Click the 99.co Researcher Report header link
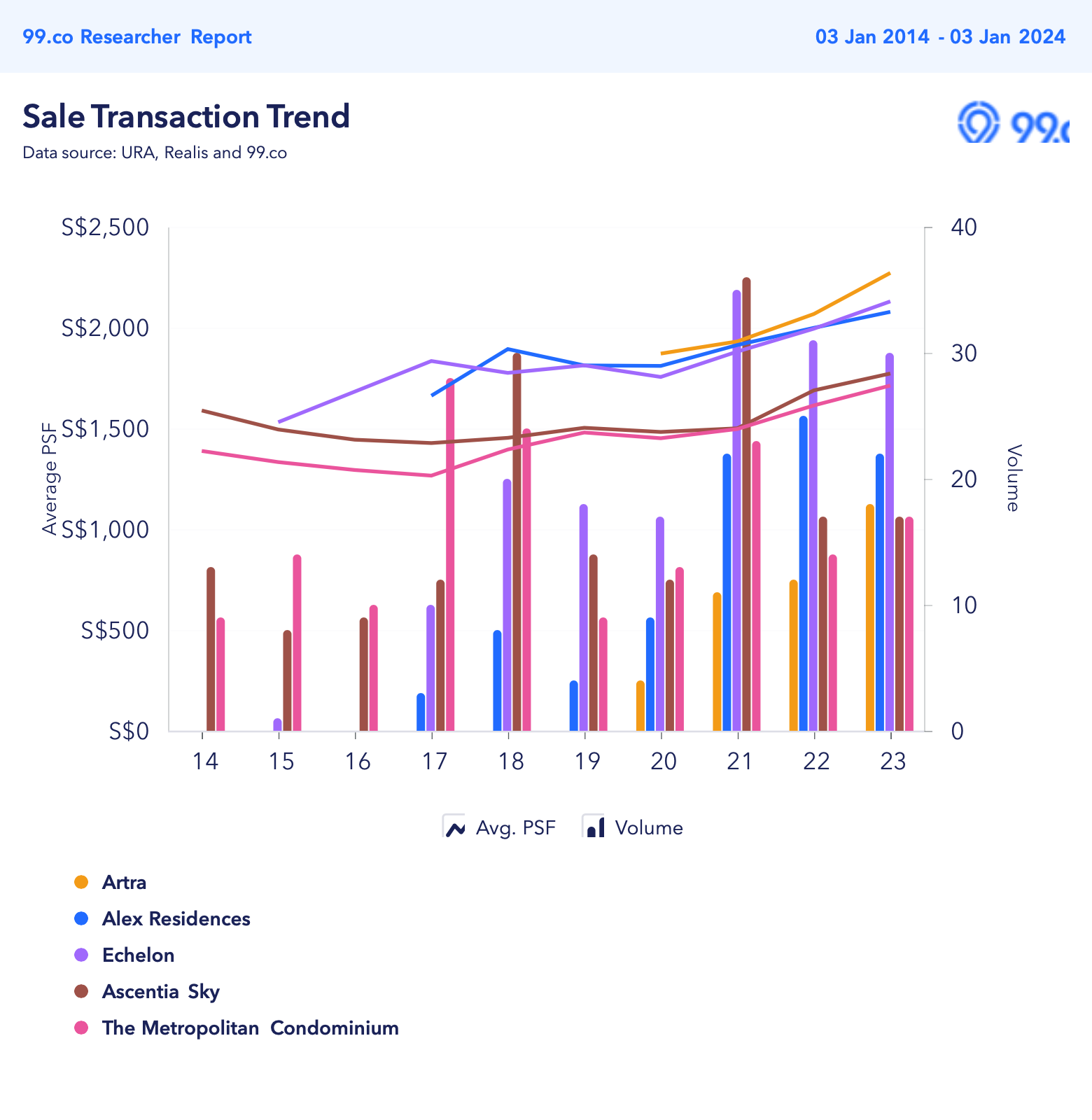 pos(137,36)
